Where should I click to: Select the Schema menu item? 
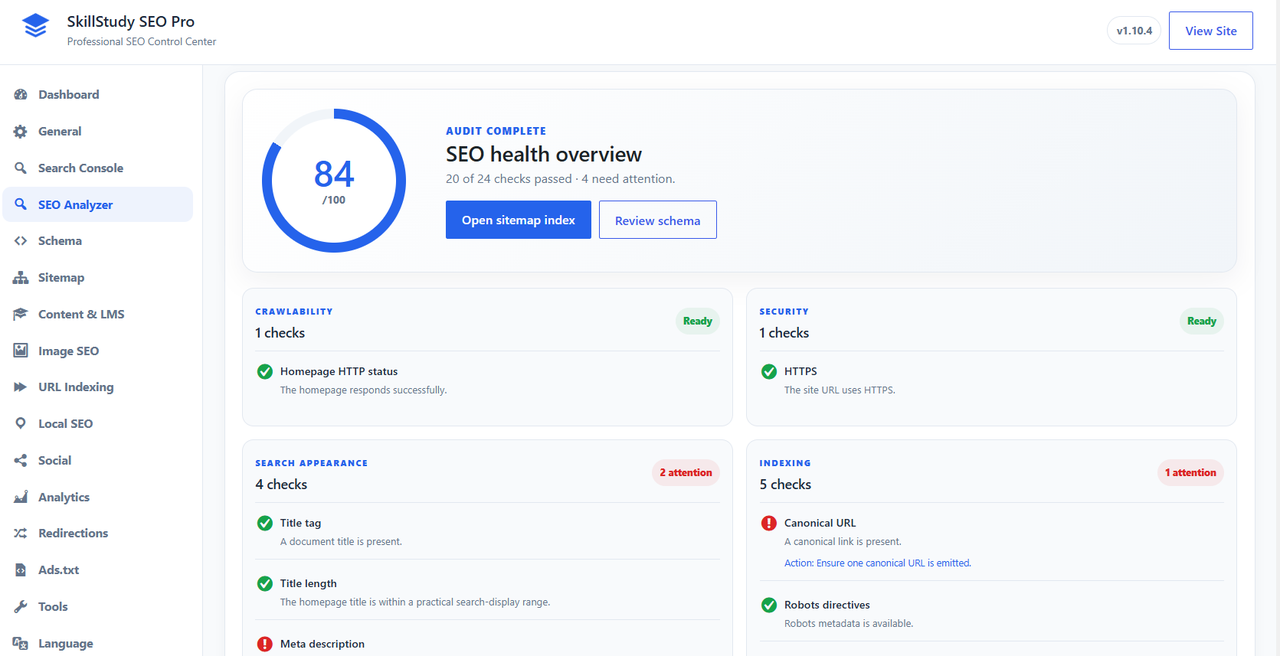[x=97, y=241]
